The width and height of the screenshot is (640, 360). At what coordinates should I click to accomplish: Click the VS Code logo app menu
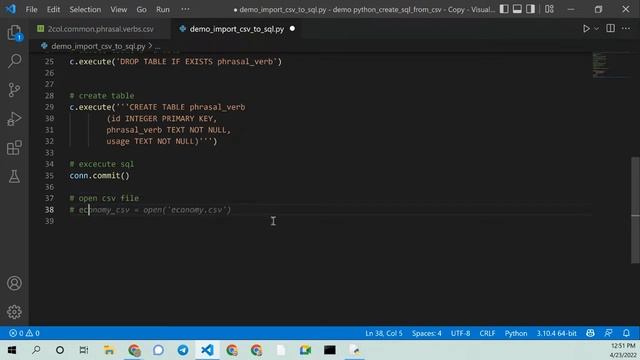click(11, 9)
